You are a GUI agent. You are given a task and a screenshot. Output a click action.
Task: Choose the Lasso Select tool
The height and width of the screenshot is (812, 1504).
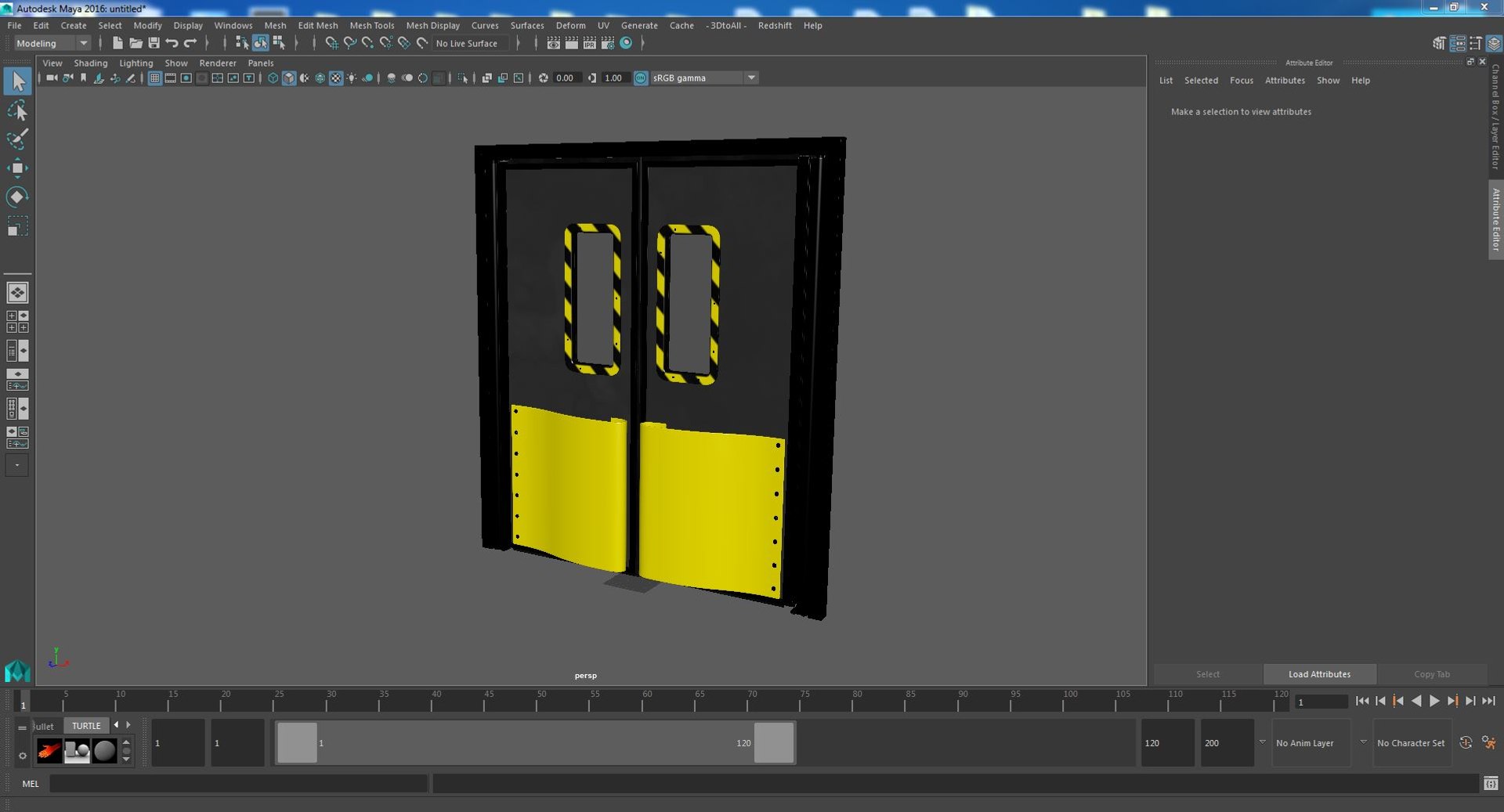[17, 110]
